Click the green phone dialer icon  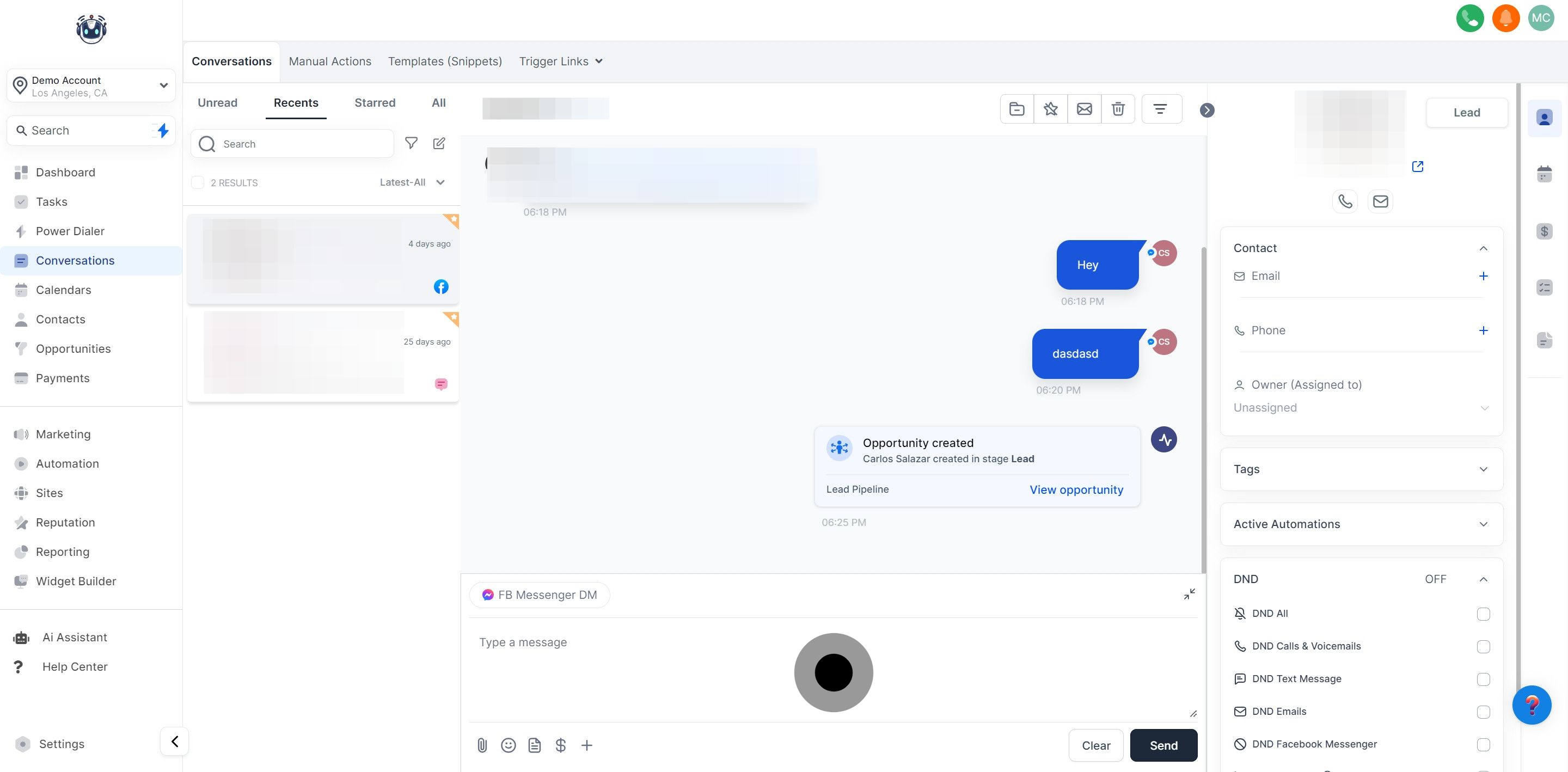pyautogui.click(x=1469, y=17)
